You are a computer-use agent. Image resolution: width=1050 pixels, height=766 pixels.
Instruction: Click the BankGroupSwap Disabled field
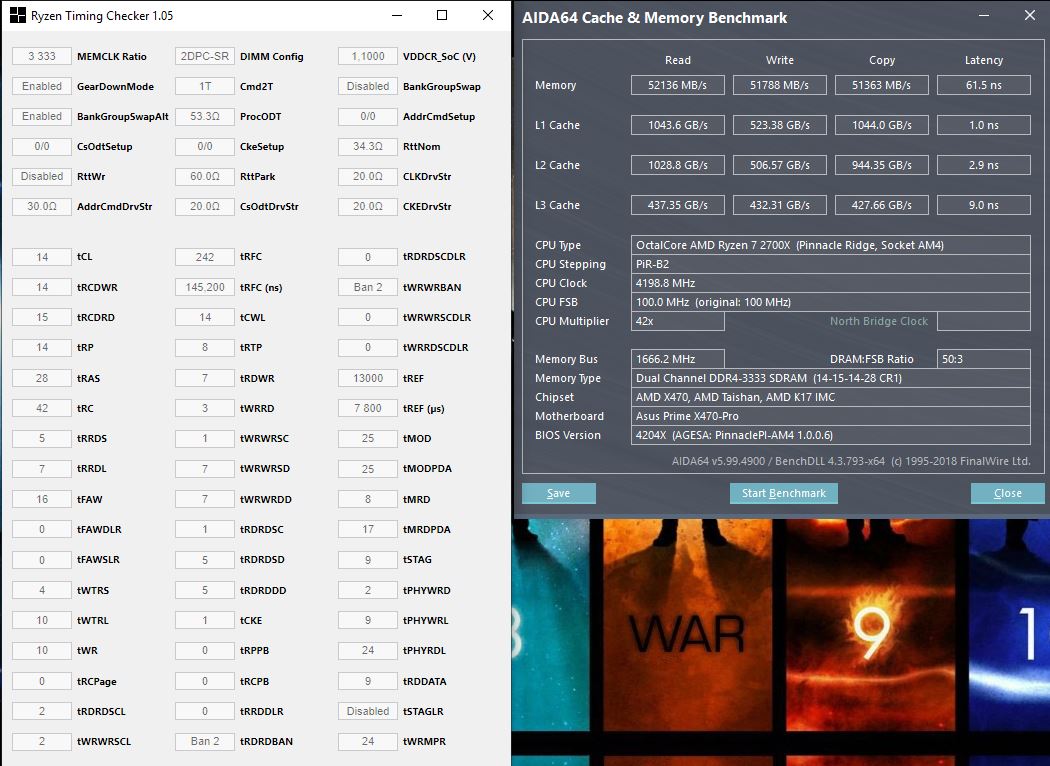coord(368,86)
